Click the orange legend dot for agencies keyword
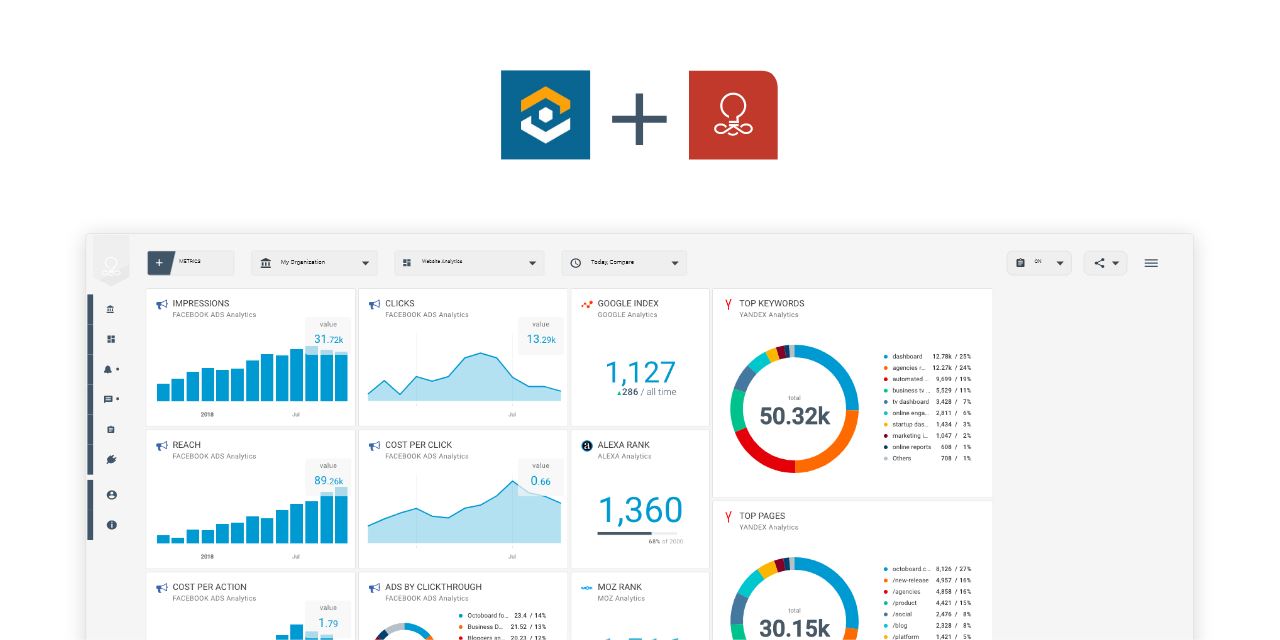This screenshot has width=1280, height=640. click(886, 367)
